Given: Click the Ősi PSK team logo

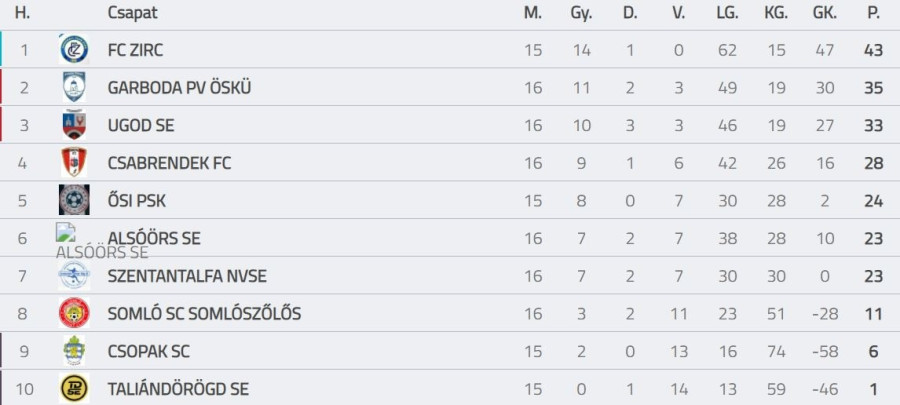Looking at the screenshot, I should tap(73, 200).
